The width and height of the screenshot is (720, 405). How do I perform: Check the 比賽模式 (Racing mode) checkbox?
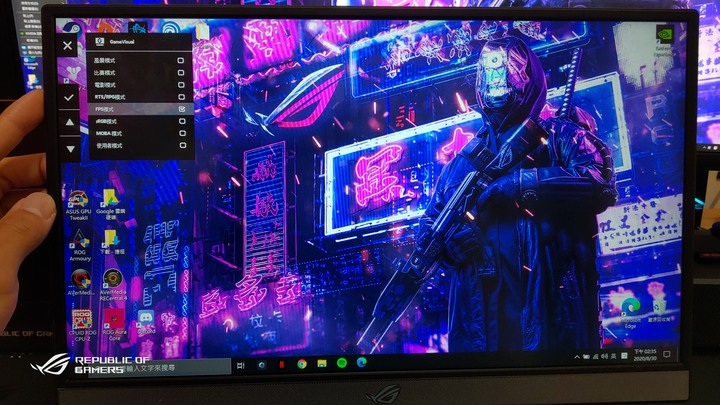coord(181,73)
